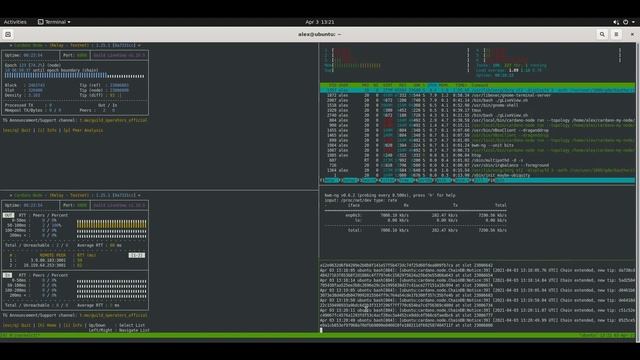Viewport: 640px width, 360px height.
Task: Open the hamburger menu in terminal header
Action: (616, 35)
